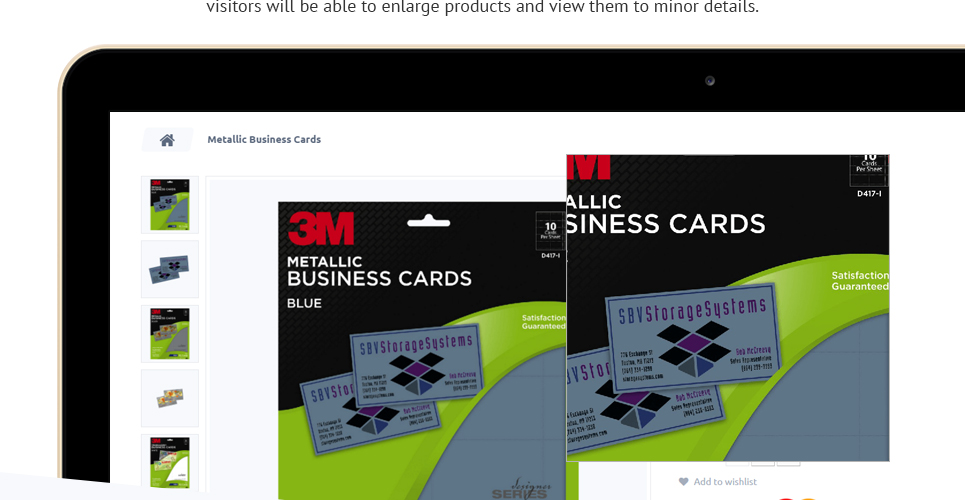Select the third thumbnail with gold cards package

[170, 334]
